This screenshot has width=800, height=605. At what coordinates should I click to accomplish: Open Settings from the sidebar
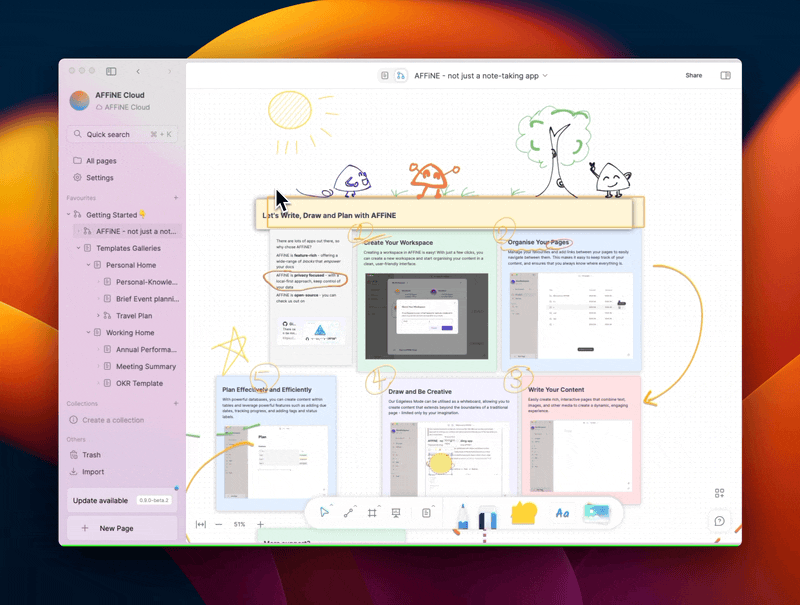99,178
